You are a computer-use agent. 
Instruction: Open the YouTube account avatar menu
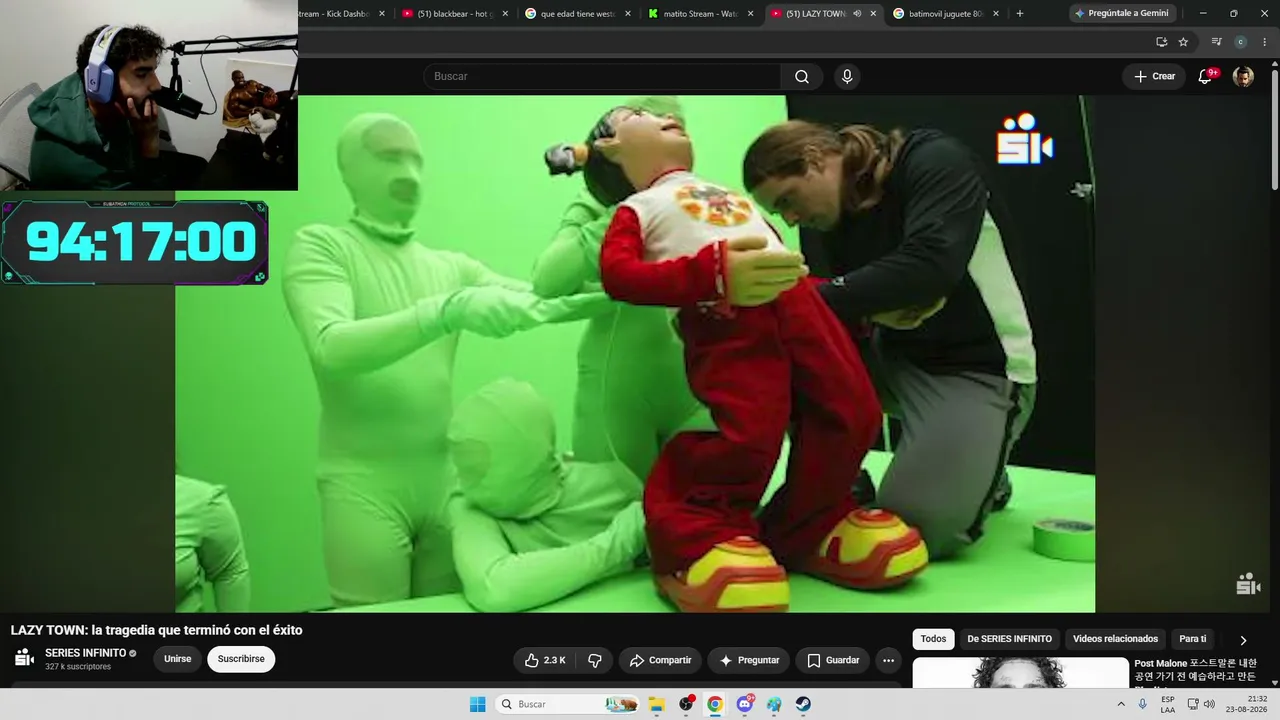click(1243, 77)
